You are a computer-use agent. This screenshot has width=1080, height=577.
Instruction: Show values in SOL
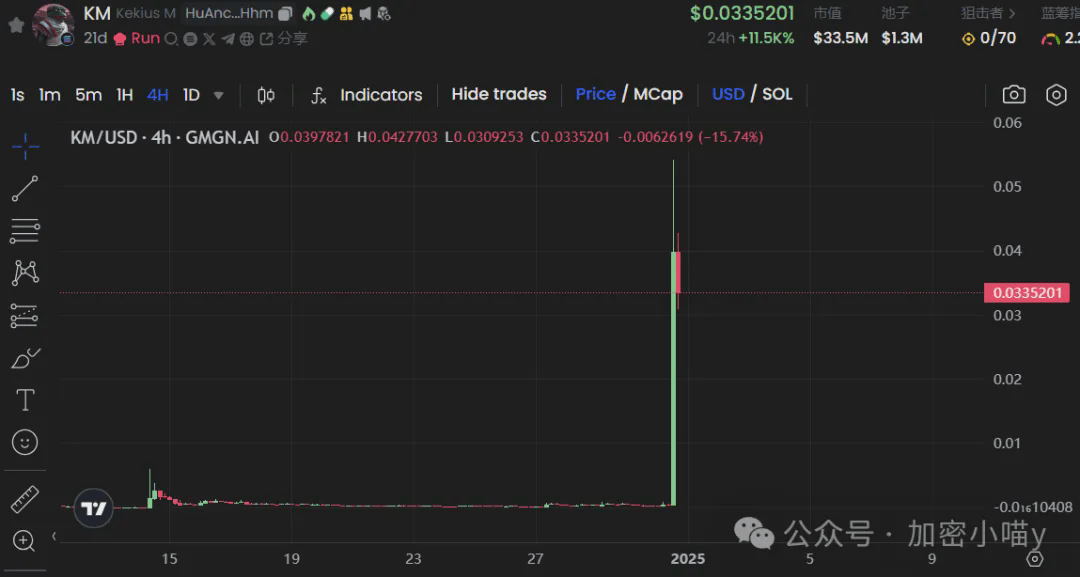(x=777, y=94)
